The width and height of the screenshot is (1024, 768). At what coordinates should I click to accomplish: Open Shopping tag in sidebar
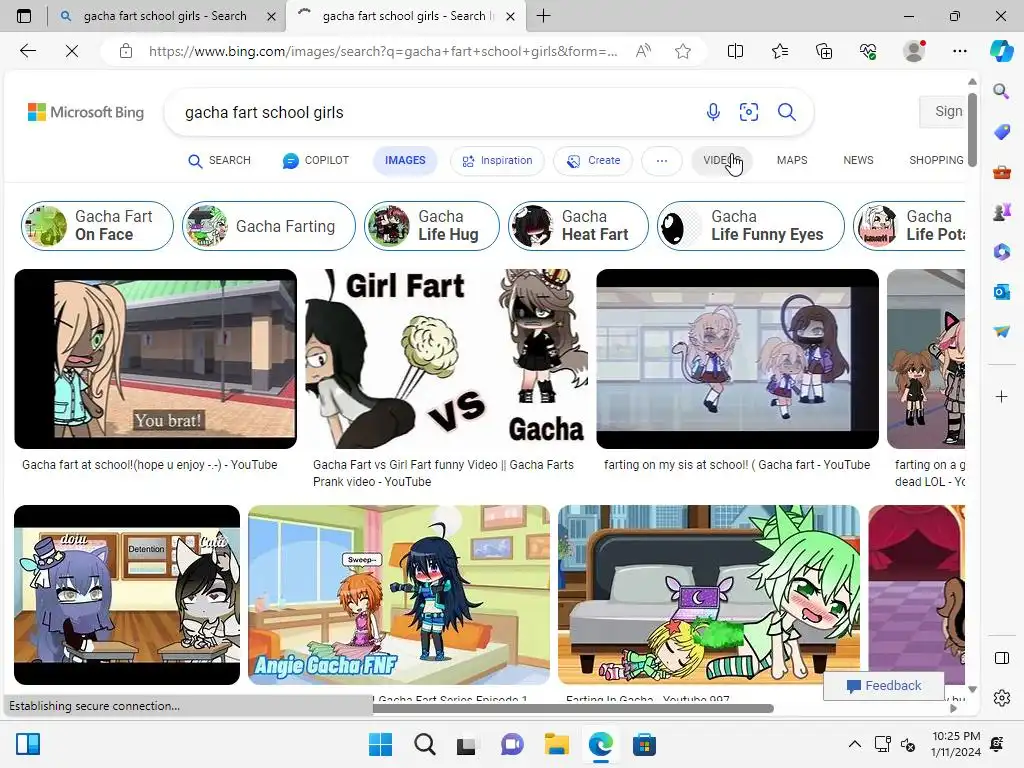1002,133
